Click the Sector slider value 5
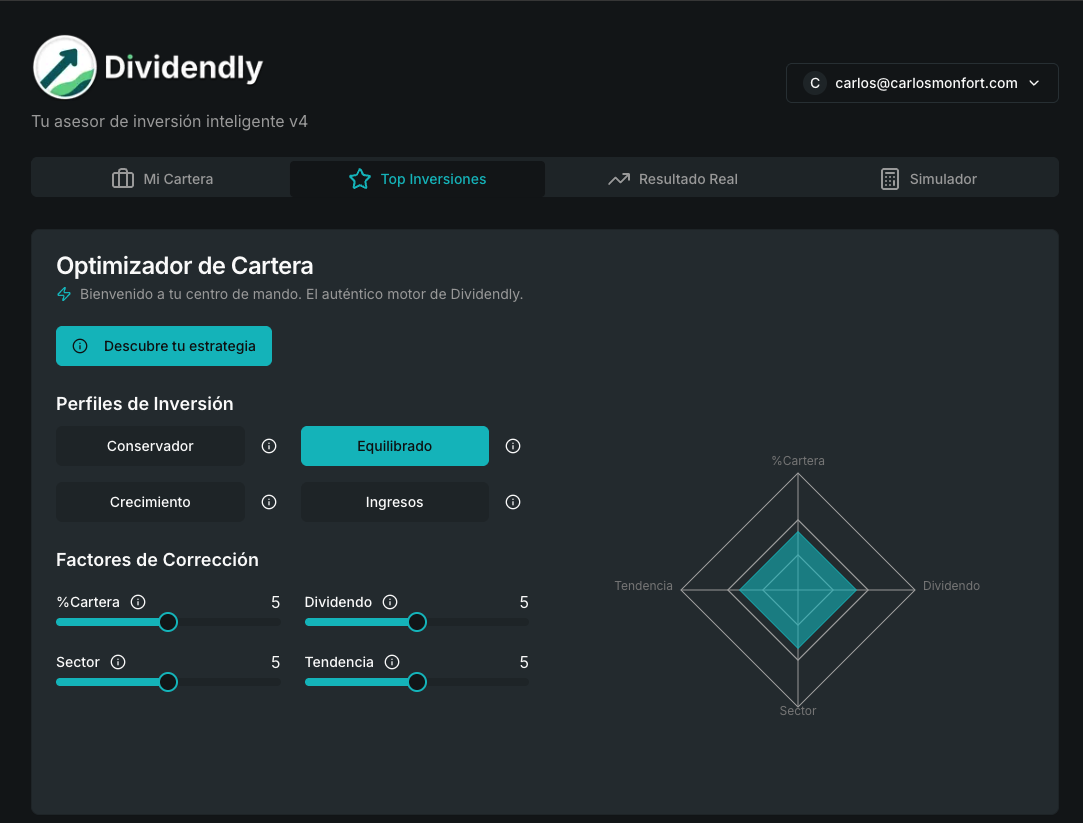This screenshot has width=1083, height=823. (x=276, y=663)
